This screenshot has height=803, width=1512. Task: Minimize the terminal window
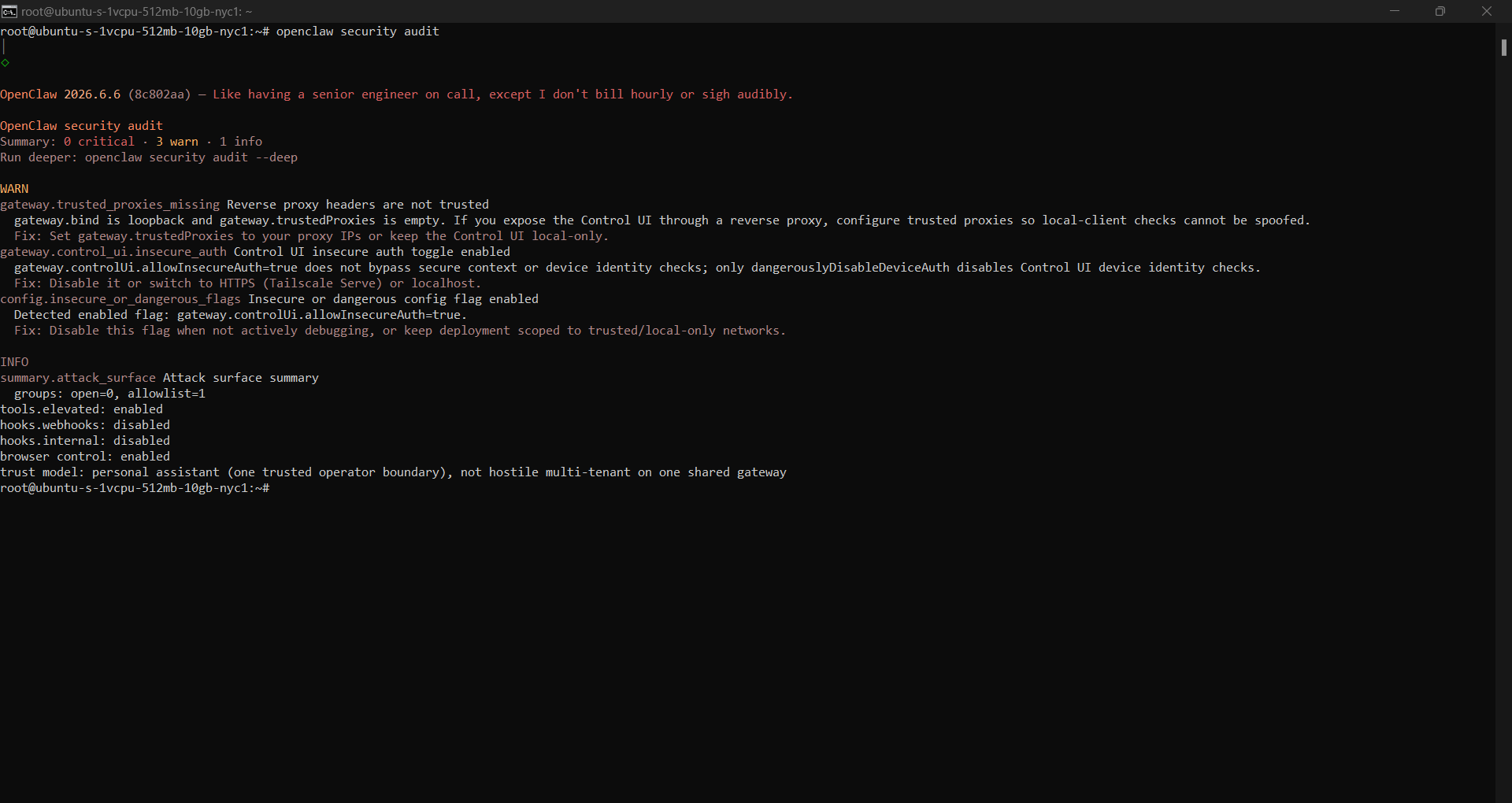tap(1394, 11)
